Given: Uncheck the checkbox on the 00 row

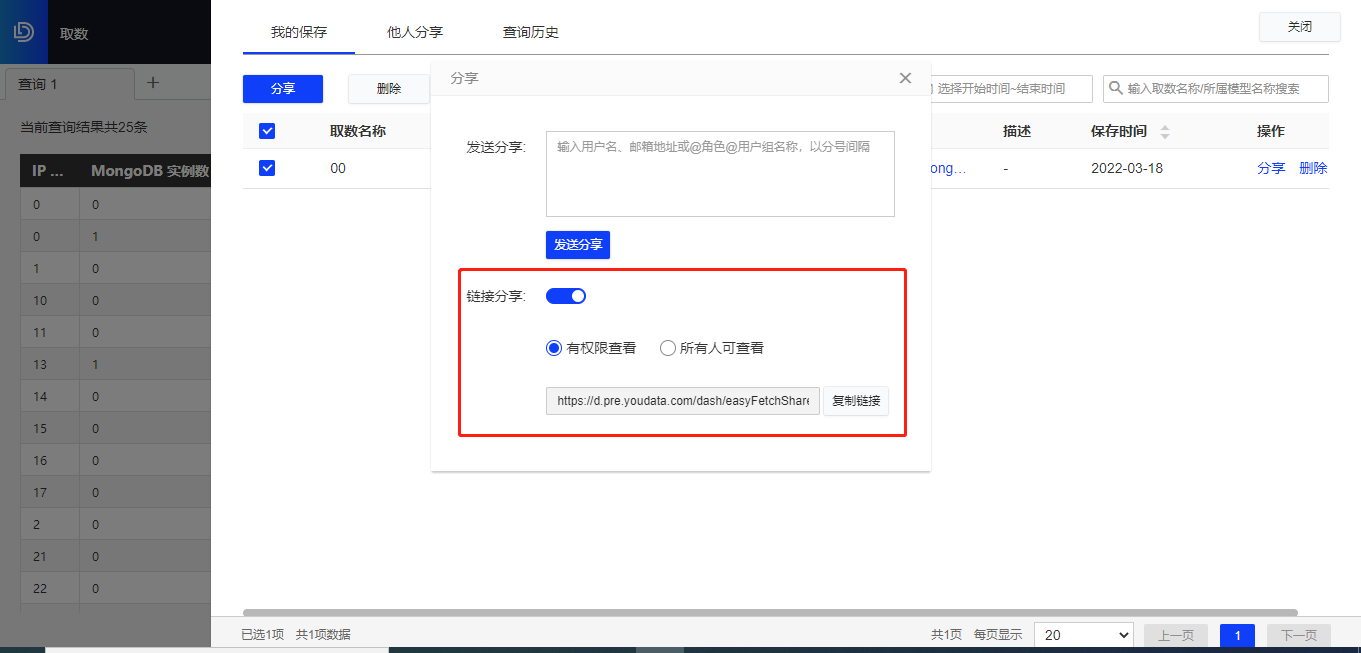Looking at the screenshot, I should pos(267,168).
